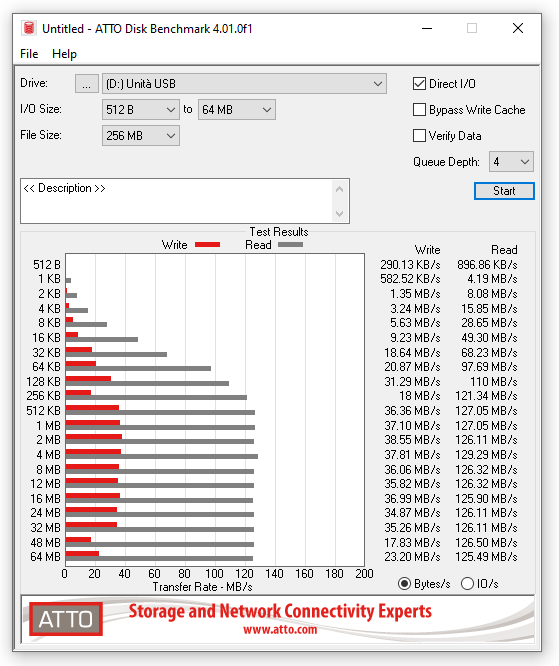Screen dimensions: 559x666
Task: Click the gray Read legend swatch
Action: point(291,245)
